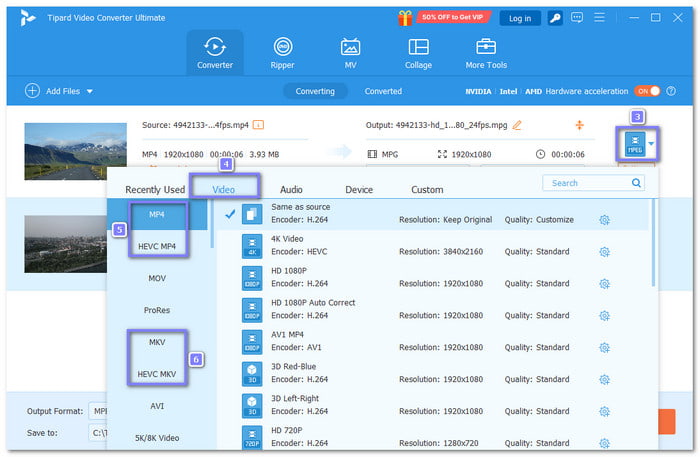700x457 pixels.
Task: Choose 3D Red-Blue preset
Action: pyautogui.click(x=432, y=373)
